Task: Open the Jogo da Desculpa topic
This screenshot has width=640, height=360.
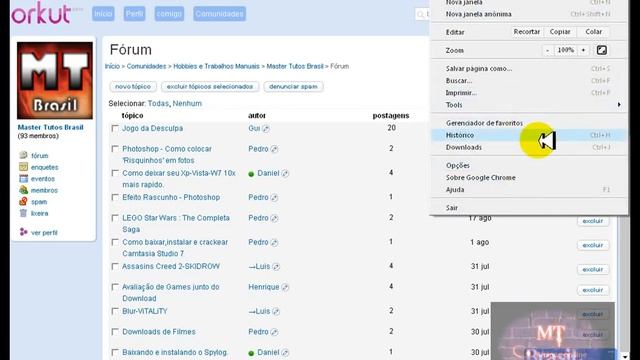Action: (153, 128)
